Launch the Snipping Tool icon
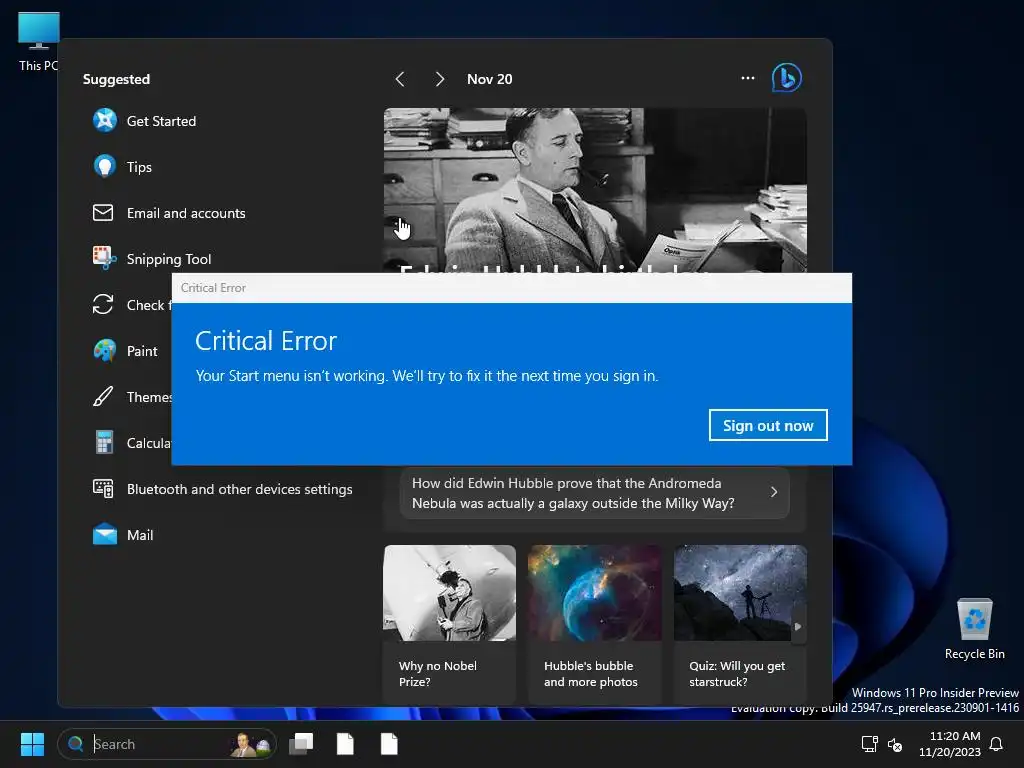Screen dimensions: 1024x768 (104, 259)
